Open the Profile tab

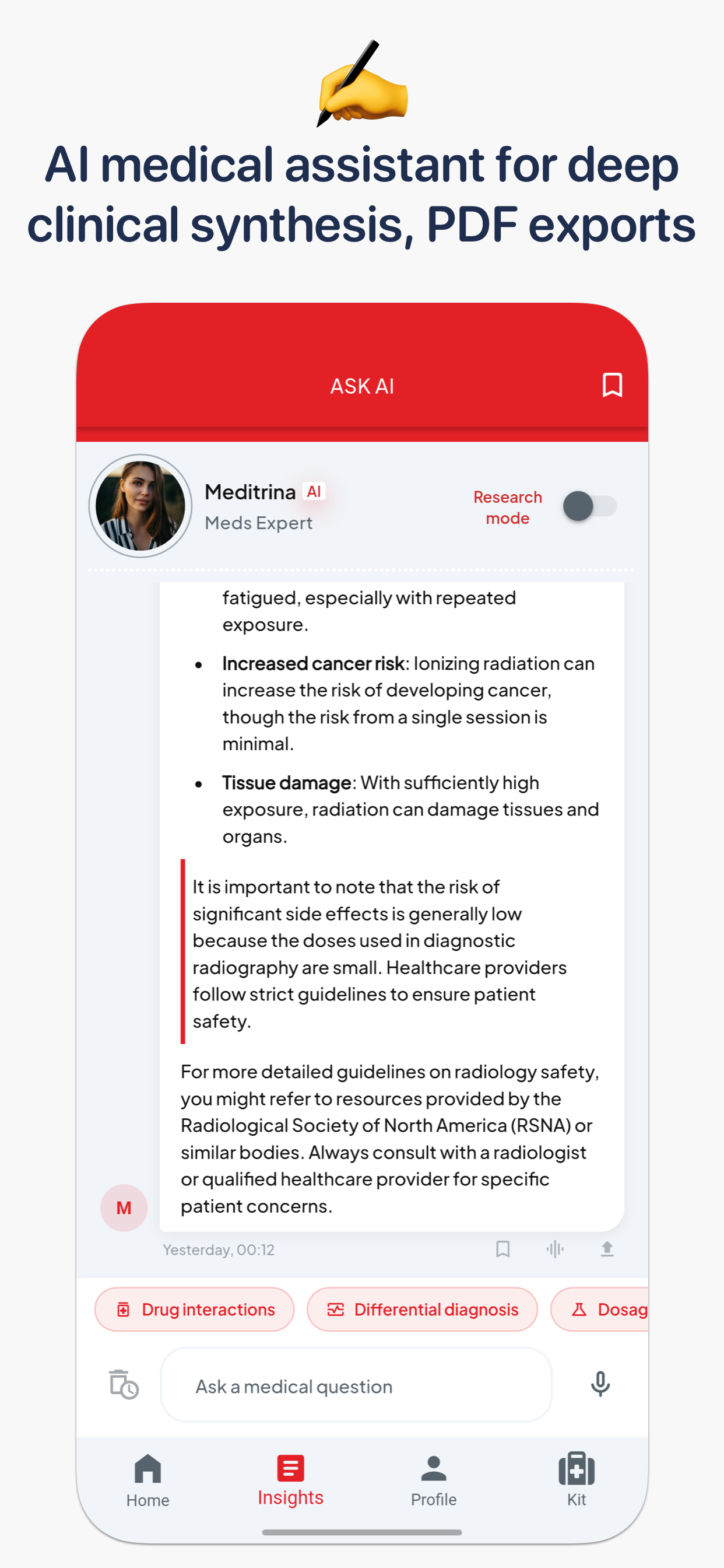click(x=433, y=1485)
